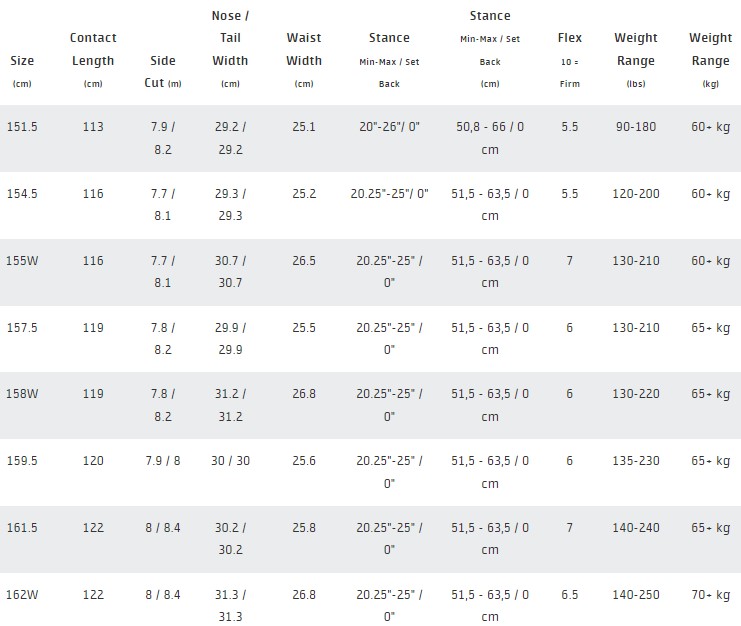
Task: Select the 135-230 lbs weight cell
Action: pyautogui.click(x=636, y=461)
